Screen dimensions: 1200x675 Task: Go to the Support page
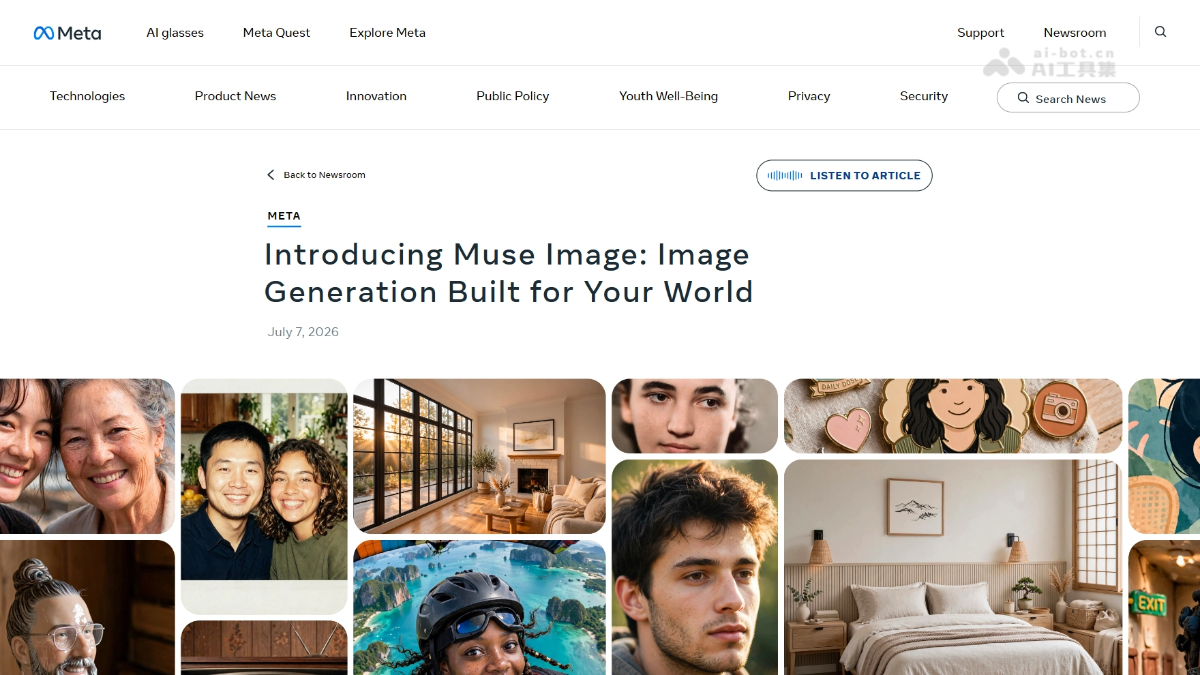click(x=980, y=33)
